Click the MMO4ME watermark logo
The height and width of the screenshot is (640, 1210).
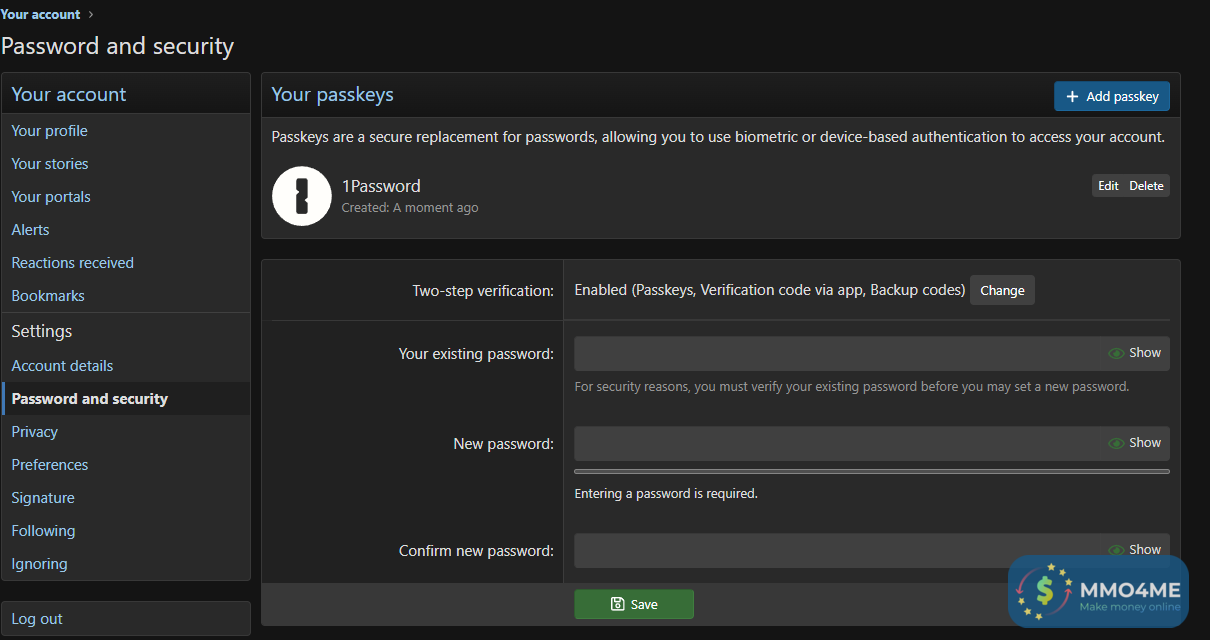tap(1098, 591)
